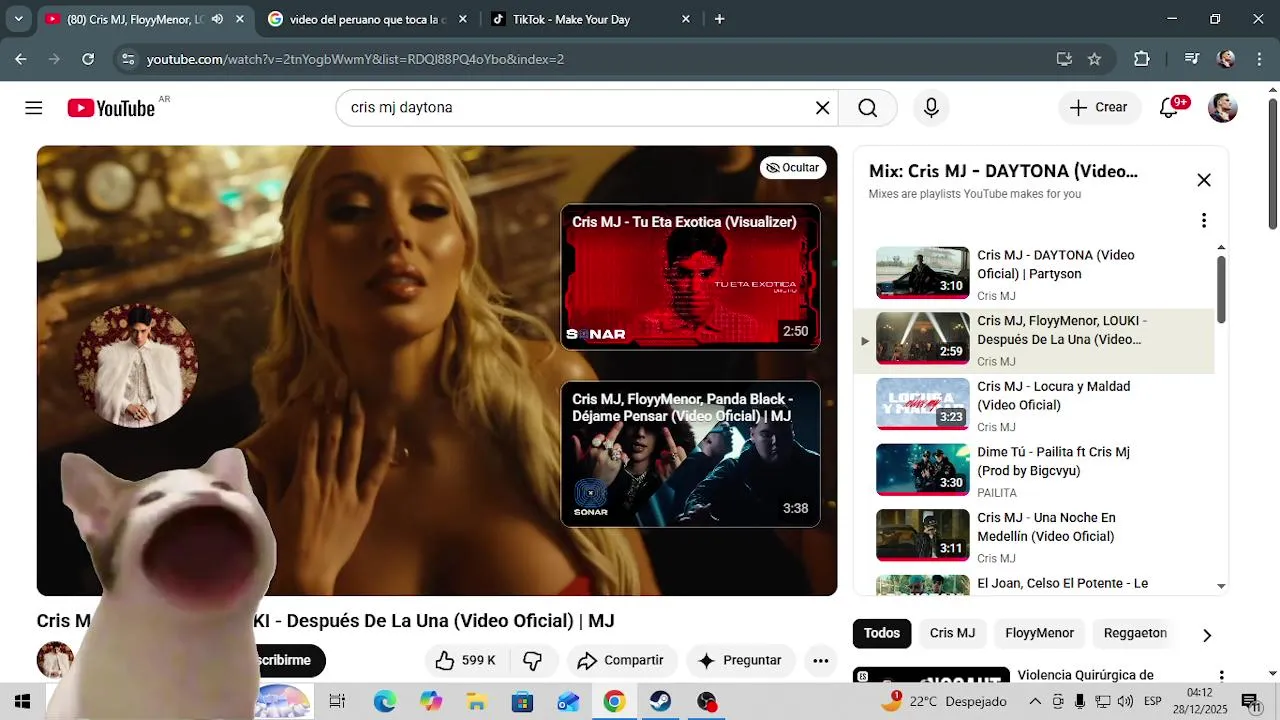Open the YouTube hamburger guide menu
The image size is (1280, 720).
pyautogui.click(x=34, y=108)
